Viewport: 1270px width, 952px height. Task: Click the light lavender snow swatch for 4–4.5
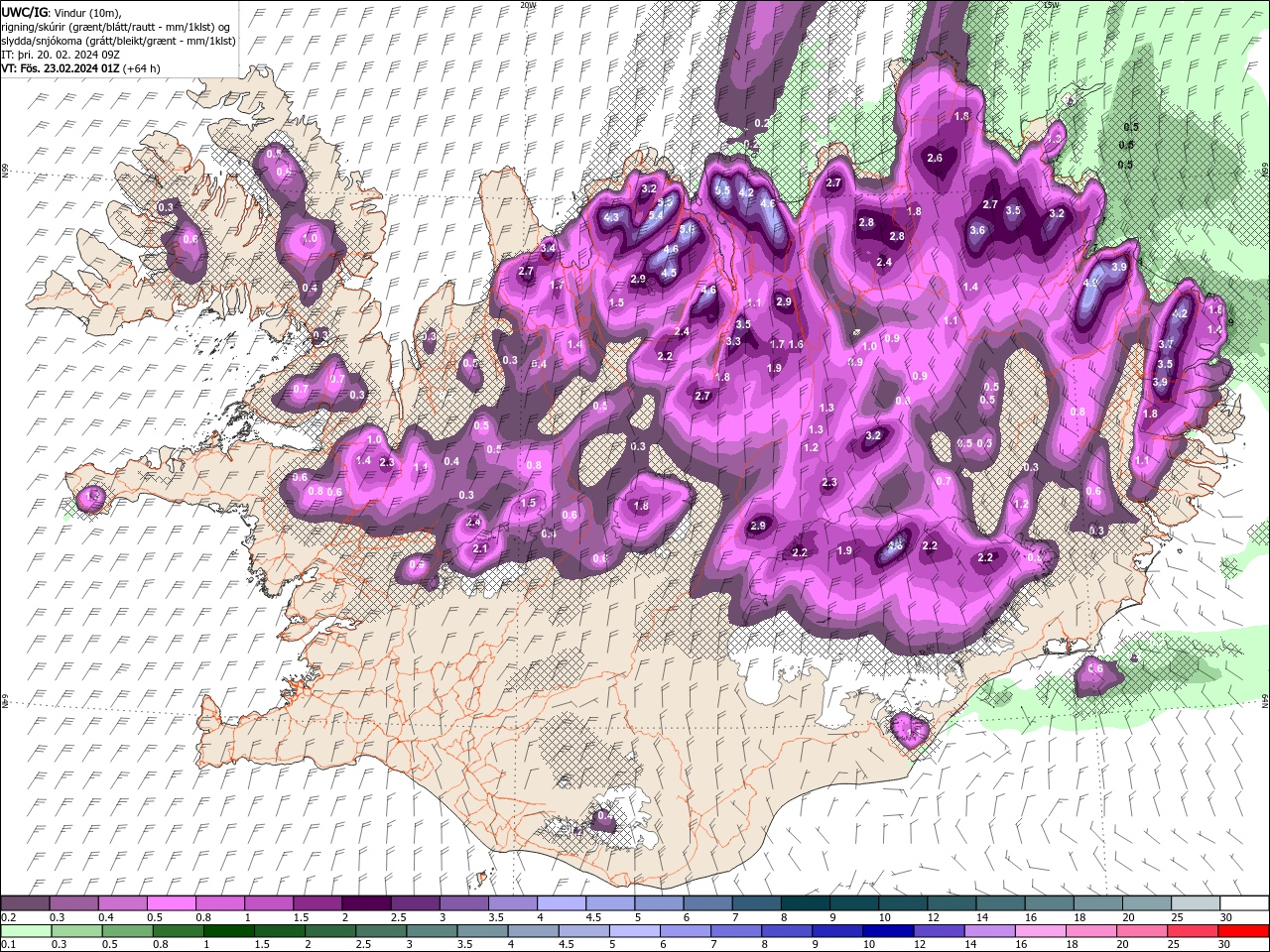pos(560,903)
